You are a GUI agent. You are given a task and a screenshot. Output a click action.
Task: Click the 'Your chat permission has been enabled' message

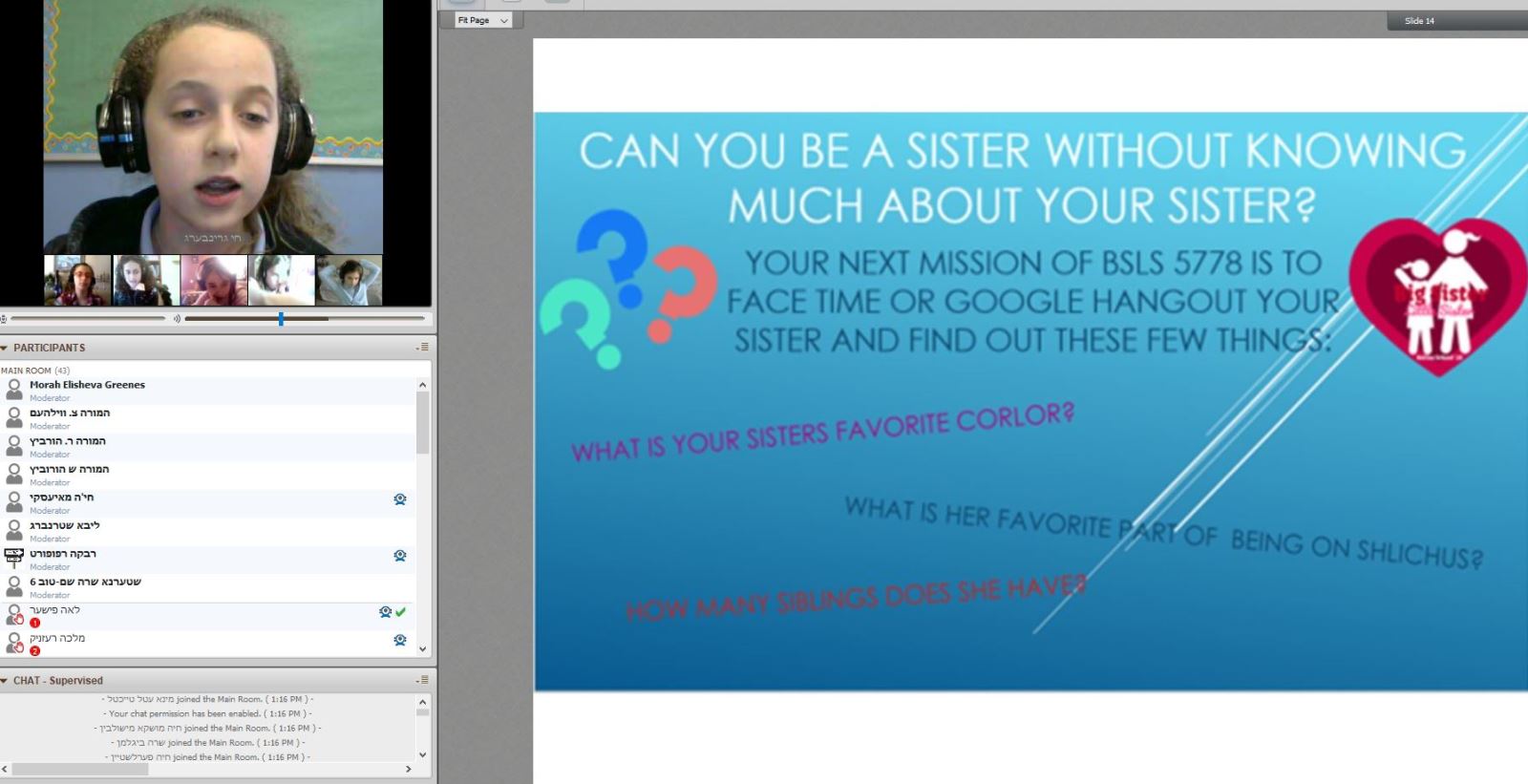[208, 713]
